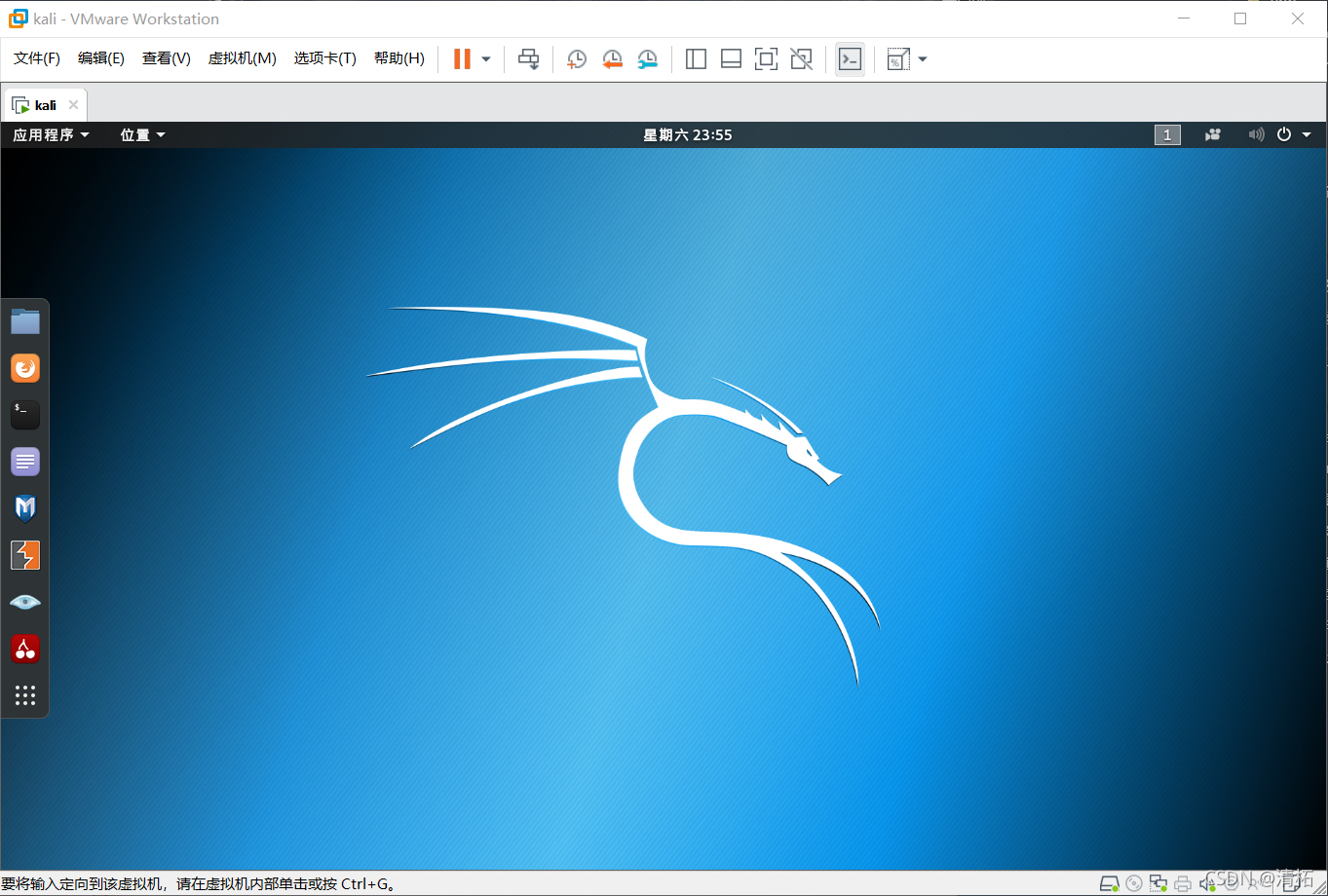Launch Firefox from the dock
Image resolution: width=1328 pixels, height=896 pixels.
click(x=25, y=368)
